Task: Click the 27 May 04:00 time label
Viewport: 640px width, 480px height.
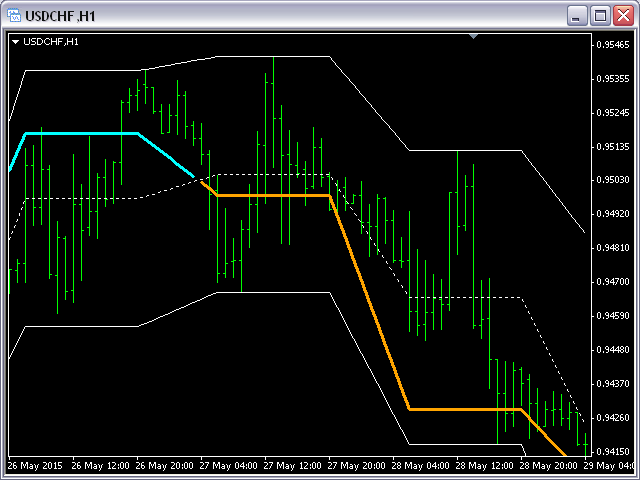Action: pyautogui.click(x=228, y=466)
